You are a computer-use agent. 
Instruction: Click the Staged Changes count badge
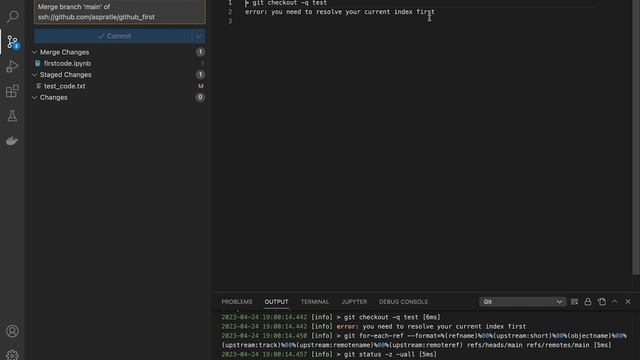(x=200, y=75)
